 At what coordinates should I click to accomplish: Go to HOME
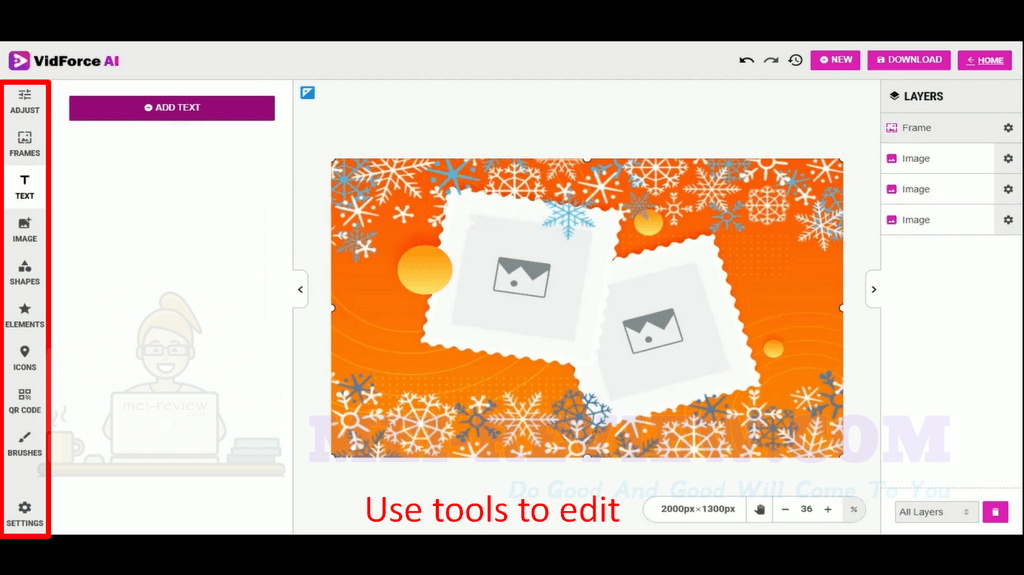click(985, 60)
